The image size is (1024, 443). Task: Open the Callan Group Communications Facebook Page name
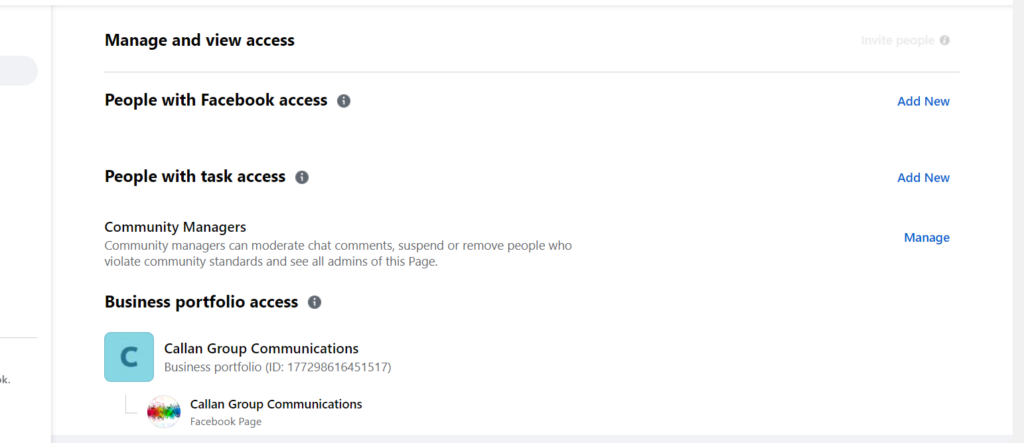[276, 404]
